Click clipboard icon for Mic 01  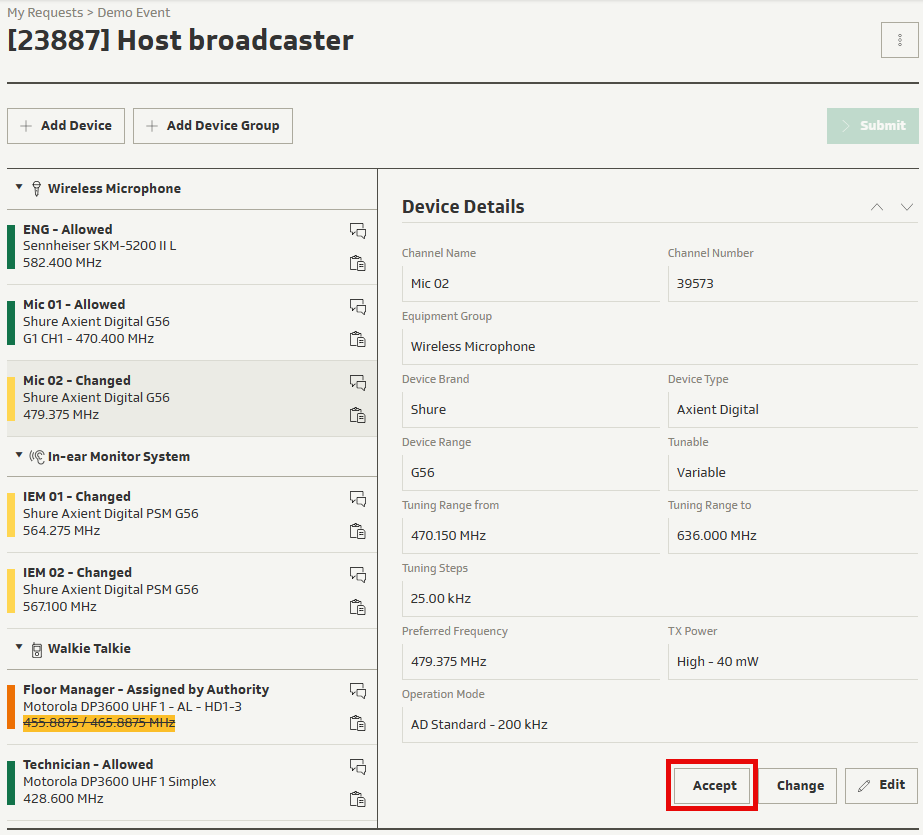tap(357, 339)
